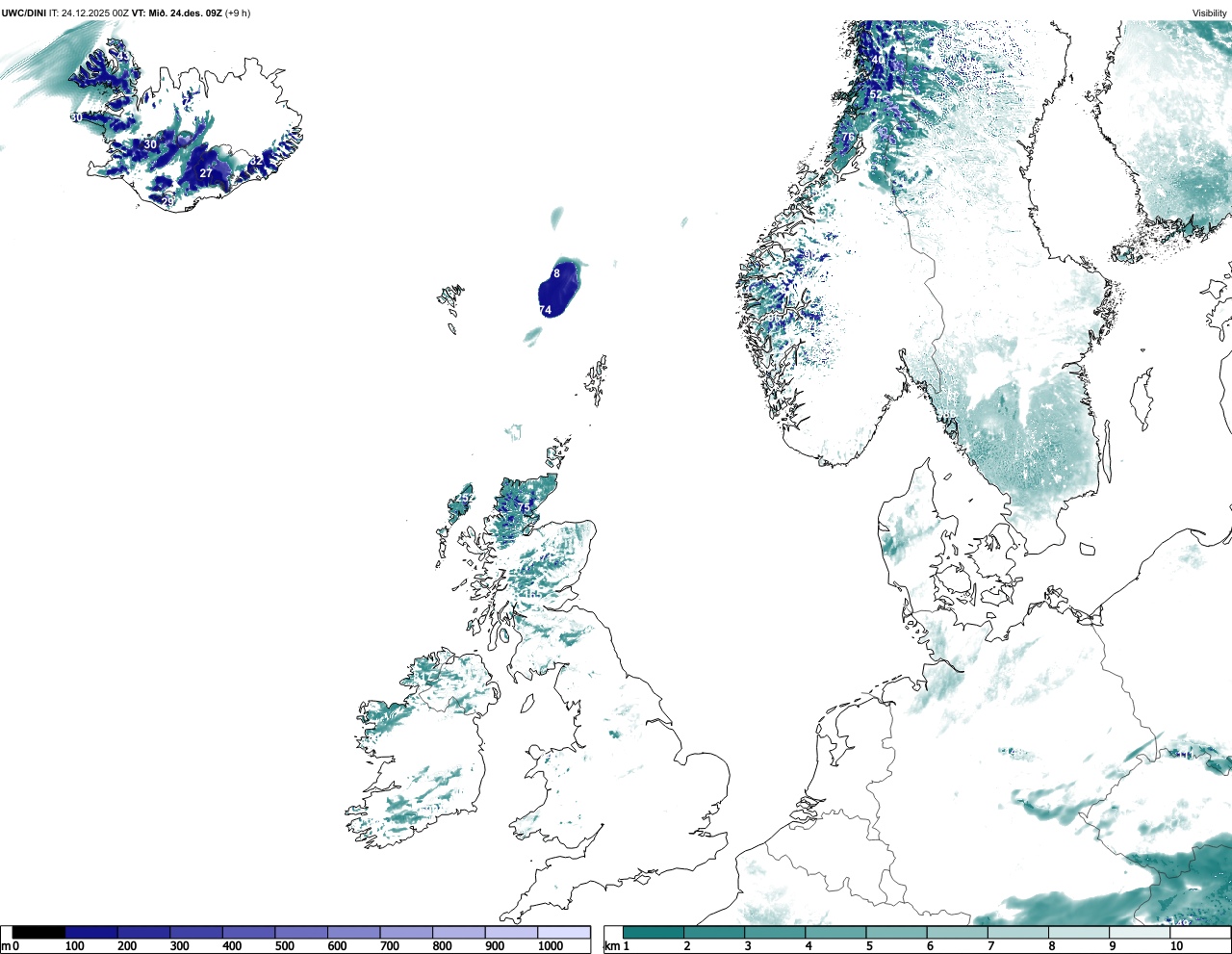
Task: Click the '500' tick label in meters legend
Action: pos(284,947)
